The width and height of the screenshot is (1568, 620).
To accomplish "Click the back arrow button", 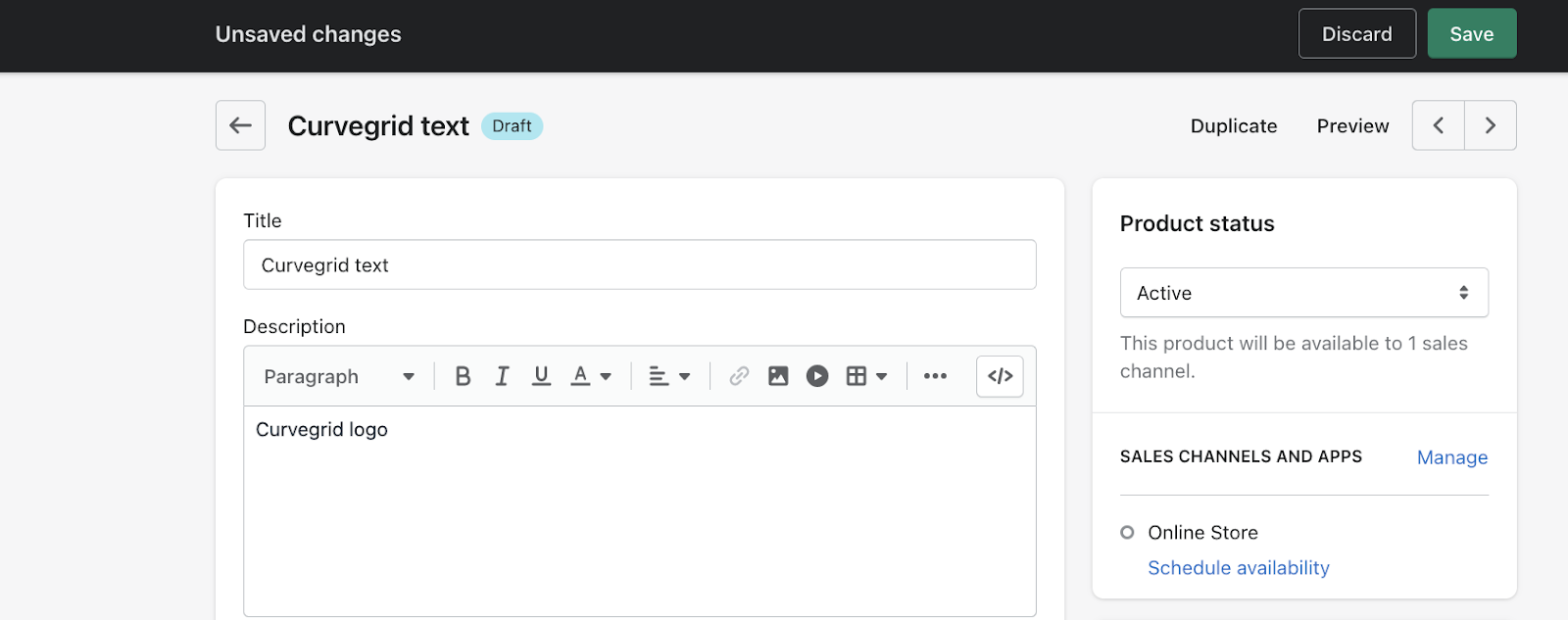I will 240,125.
